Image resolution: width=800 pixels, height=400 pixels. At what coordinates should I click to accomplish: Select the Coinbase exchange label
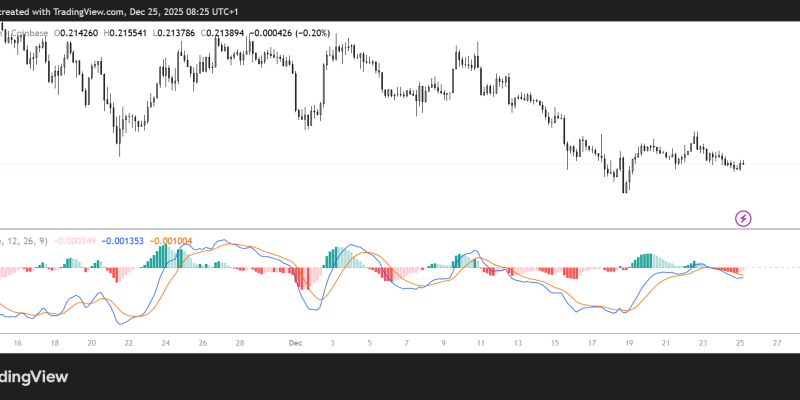pyautogui.click(x=27, y=33)
